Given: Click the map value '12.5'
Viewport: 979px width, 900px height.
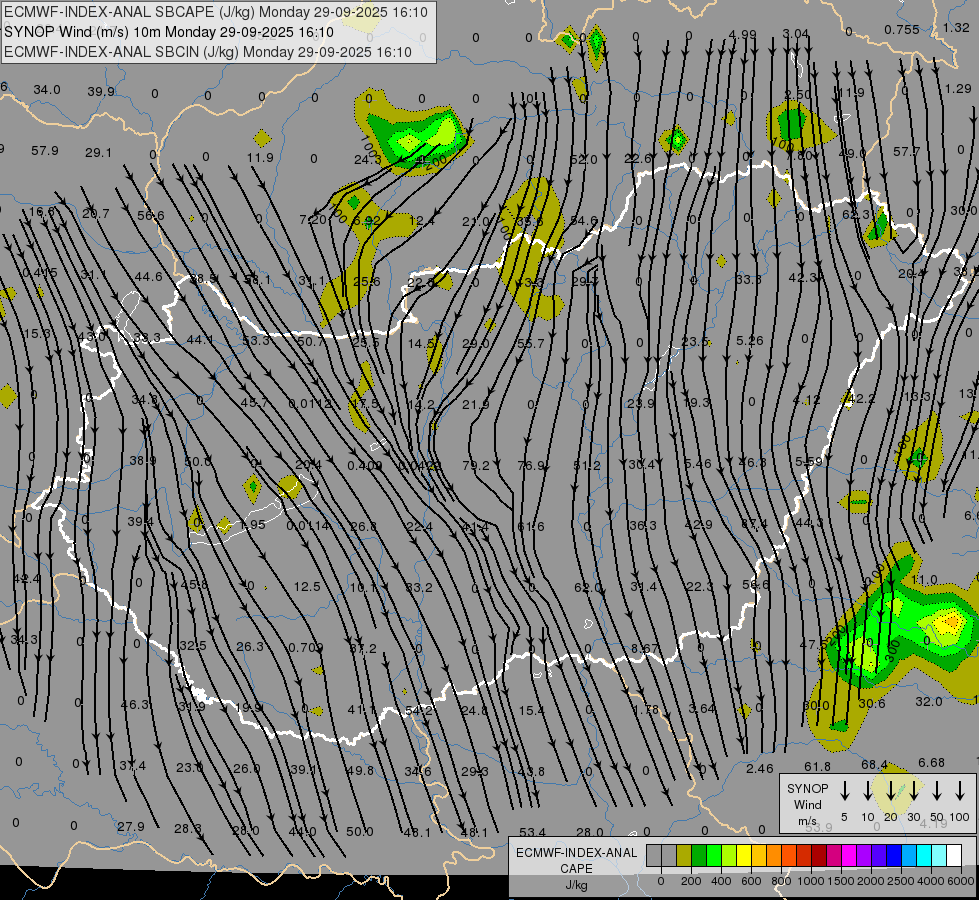Looking at the screenshot, I should [x=307, y=586].
